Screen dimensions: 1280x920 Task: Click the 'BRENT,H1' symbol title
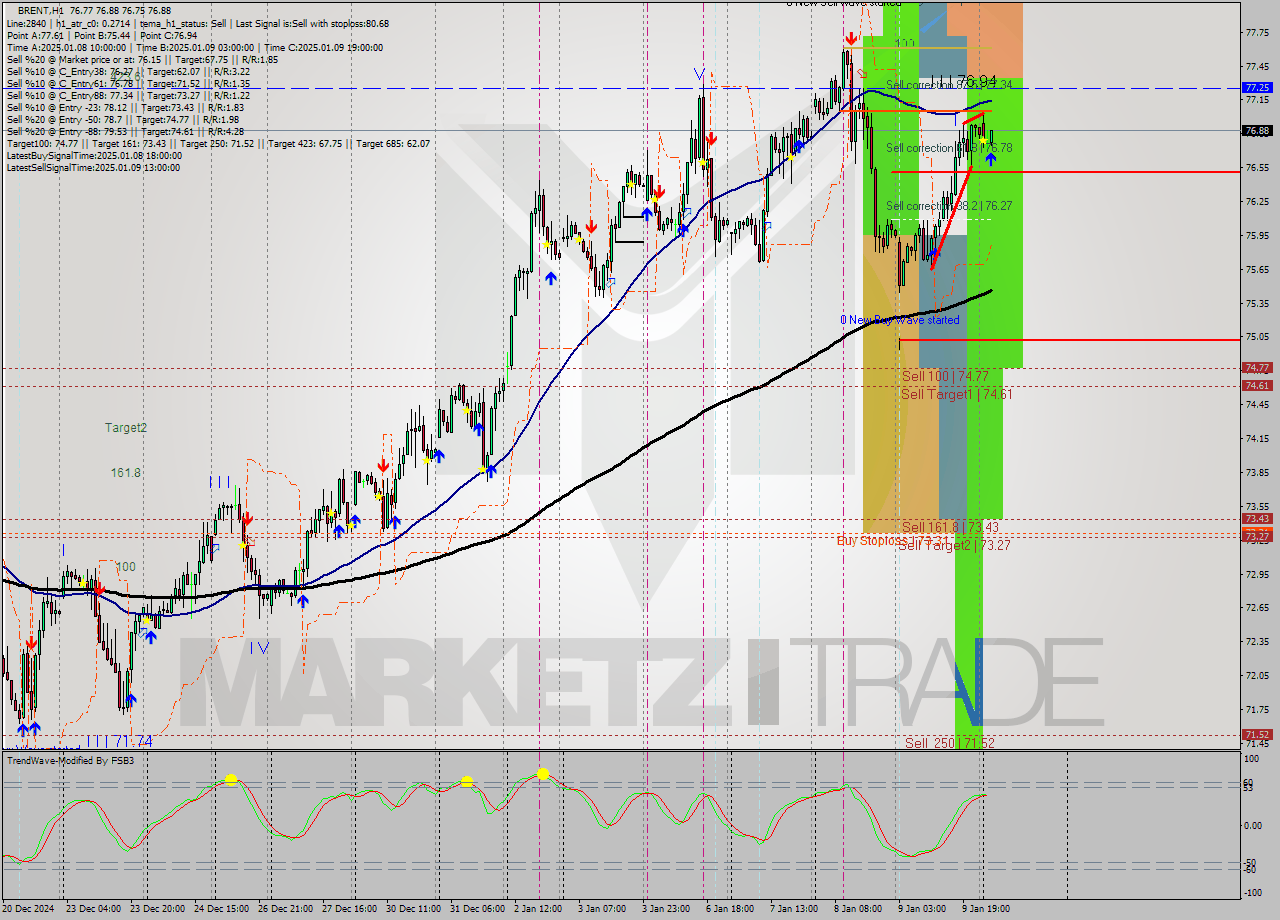tap(39, 10)
